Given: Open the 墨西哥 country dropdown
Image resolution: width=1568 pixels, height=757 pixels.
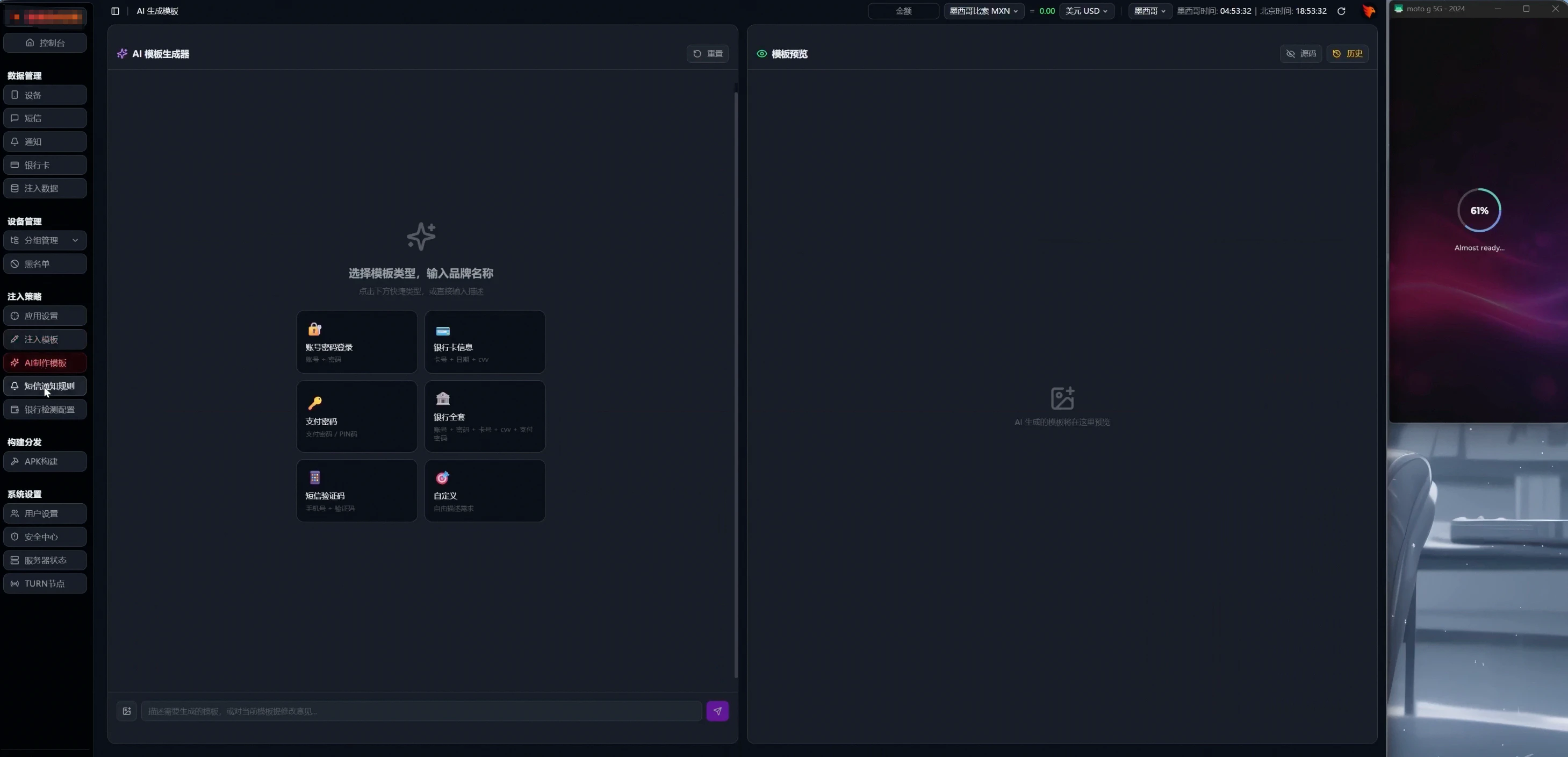Looking at the screenshot, I should click(x=1150, y=11).
